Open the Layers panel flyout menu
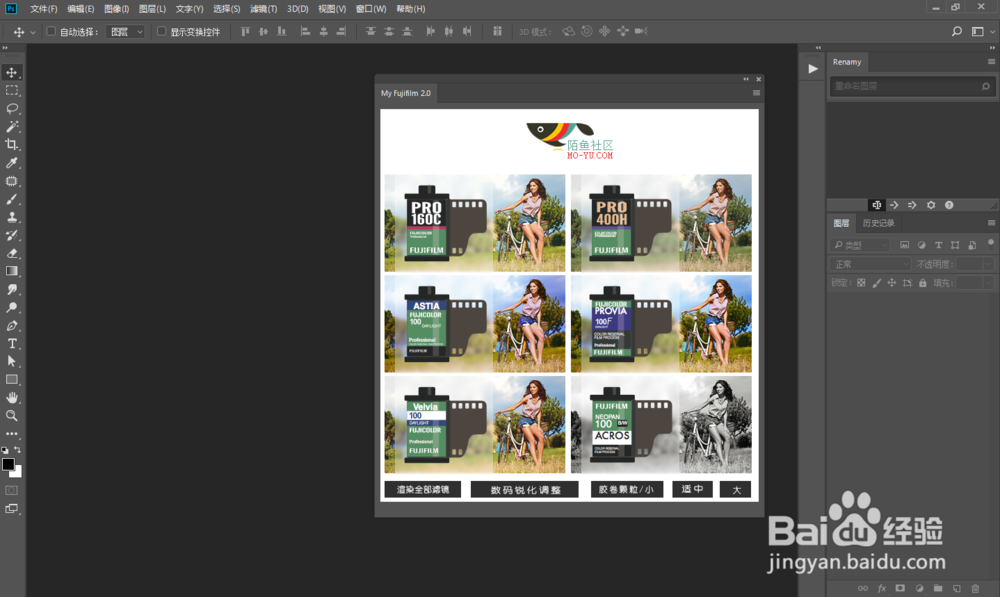Image resolution: width=1000 pixels, height=597 pixels. [991, 223]
